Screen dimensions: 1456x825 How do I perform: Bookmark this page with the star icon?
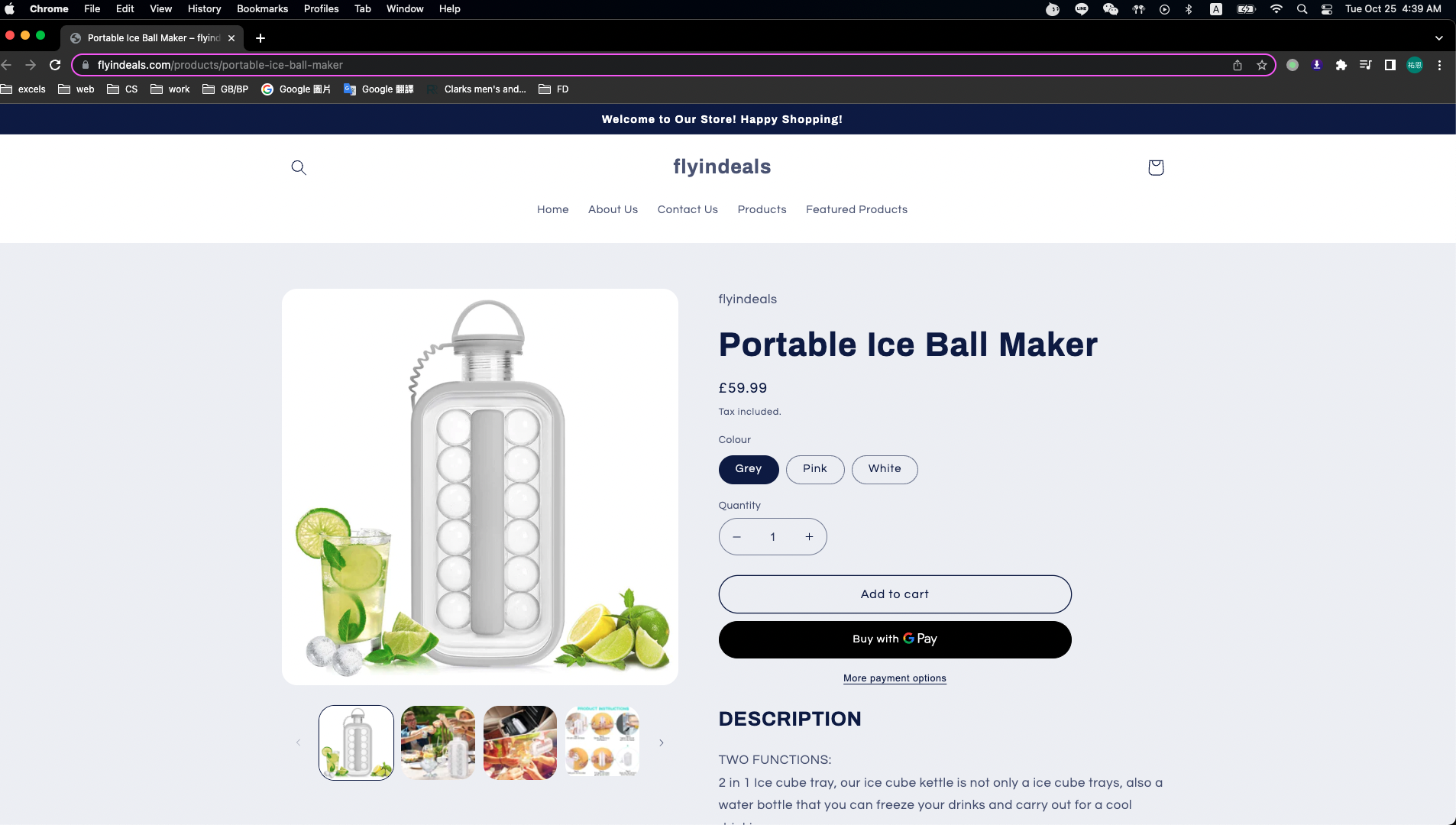(x=1262, y=65)
